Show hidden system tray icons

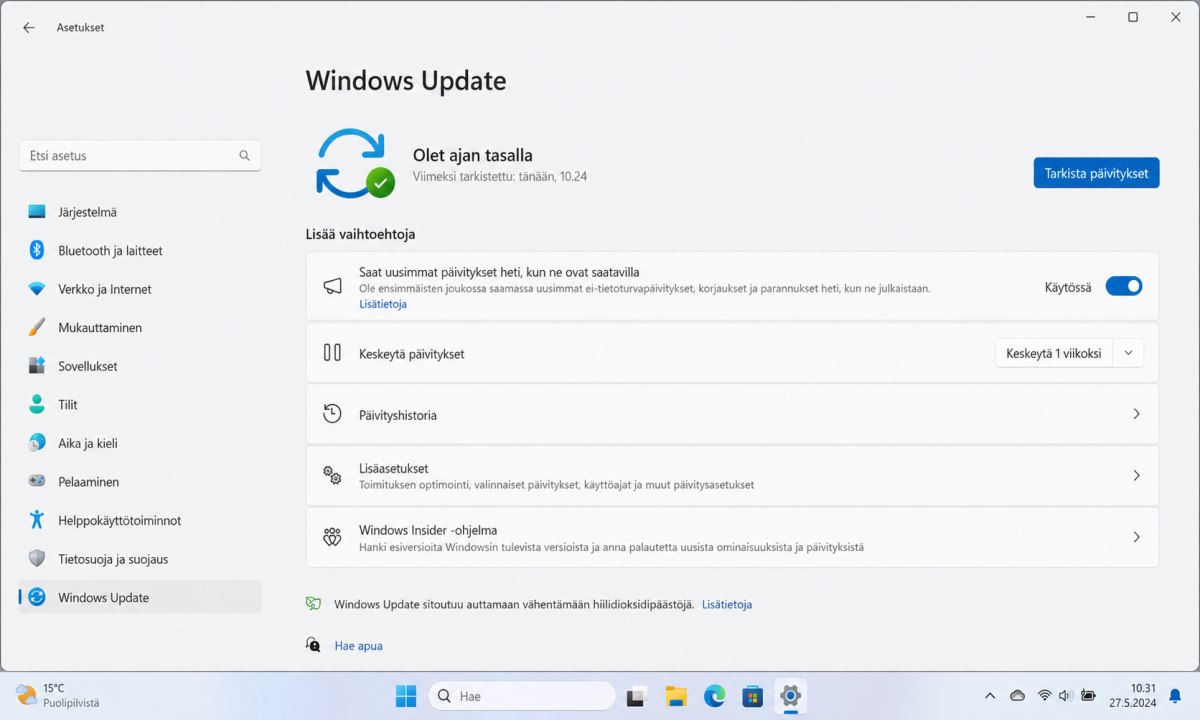(990, 695)
